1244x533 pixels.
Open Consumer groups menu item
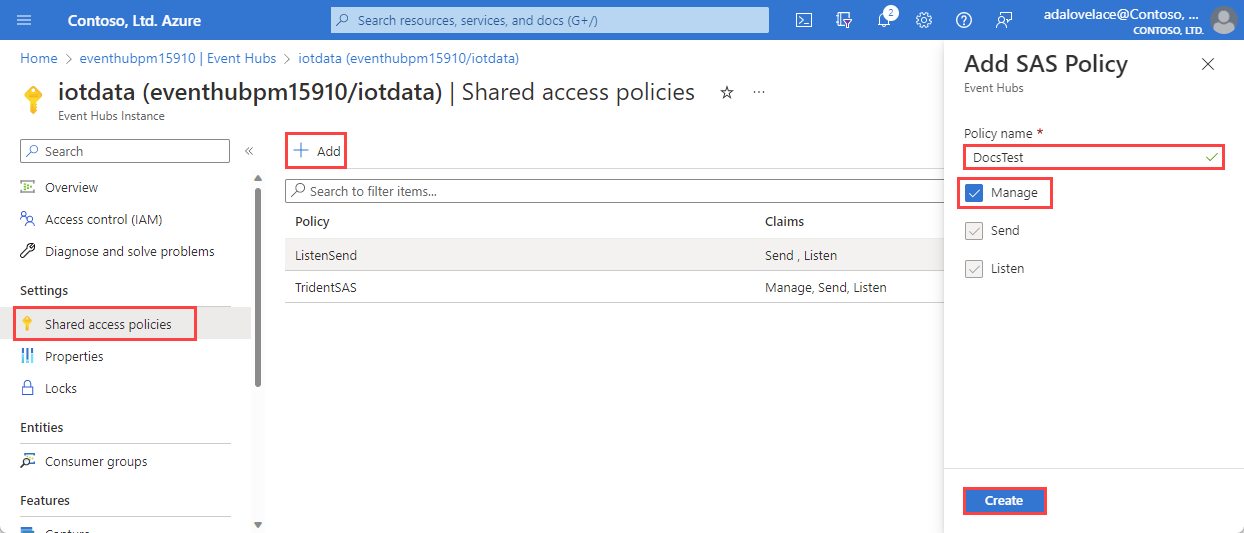tap(96, 461)
